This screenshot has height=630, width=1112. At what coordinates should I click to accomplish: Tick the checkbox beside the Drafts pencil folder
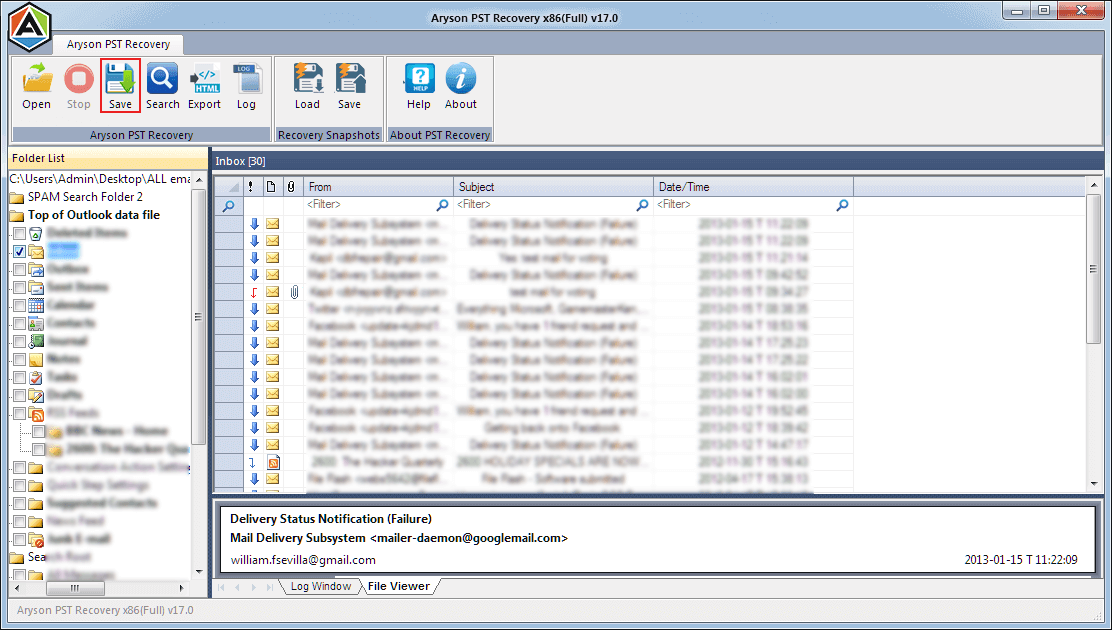pos(19,396)
